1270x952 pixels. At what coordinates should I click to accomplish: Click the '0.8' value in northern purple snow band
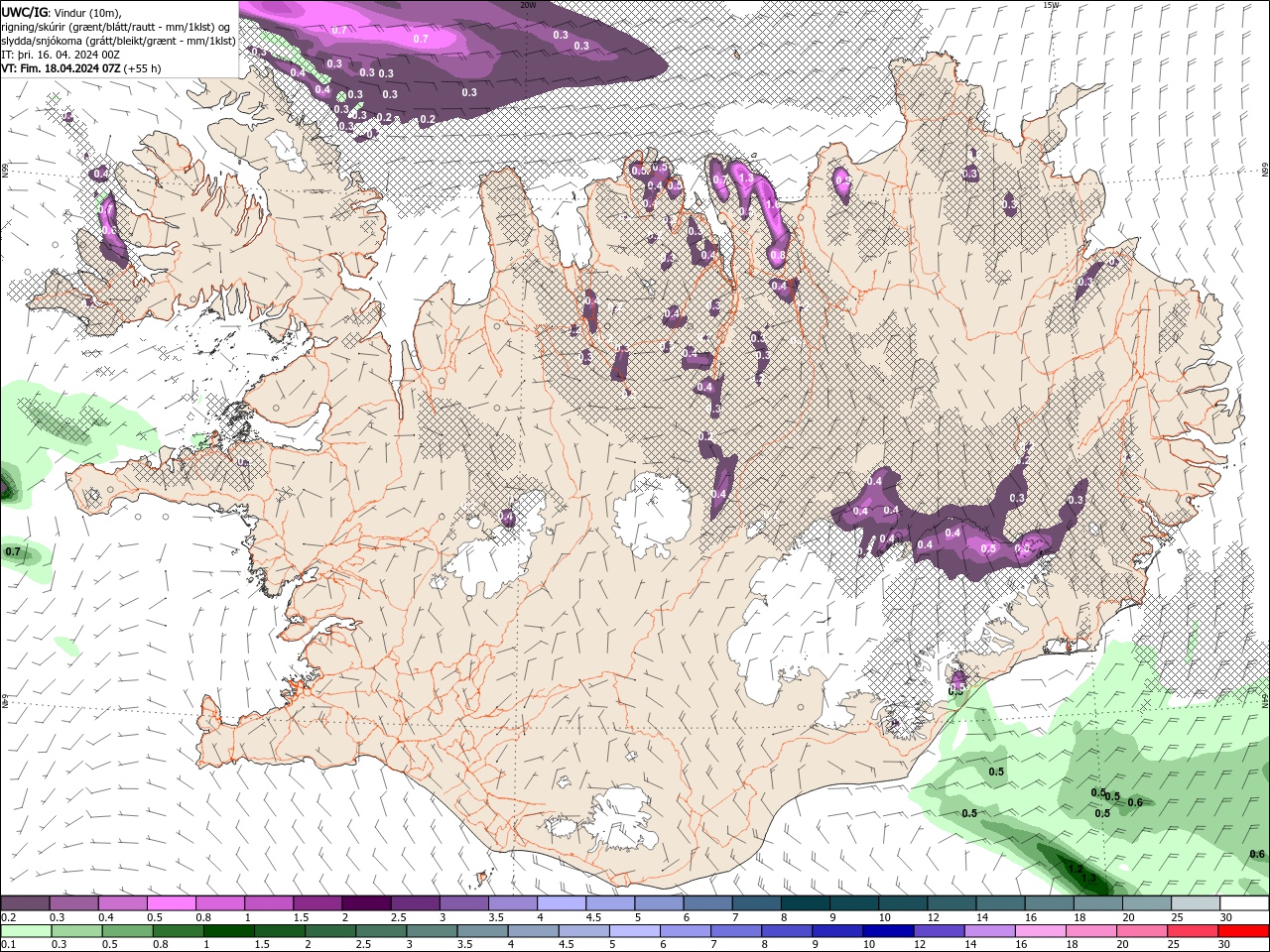pyautogui.click(x=778, y=255)
